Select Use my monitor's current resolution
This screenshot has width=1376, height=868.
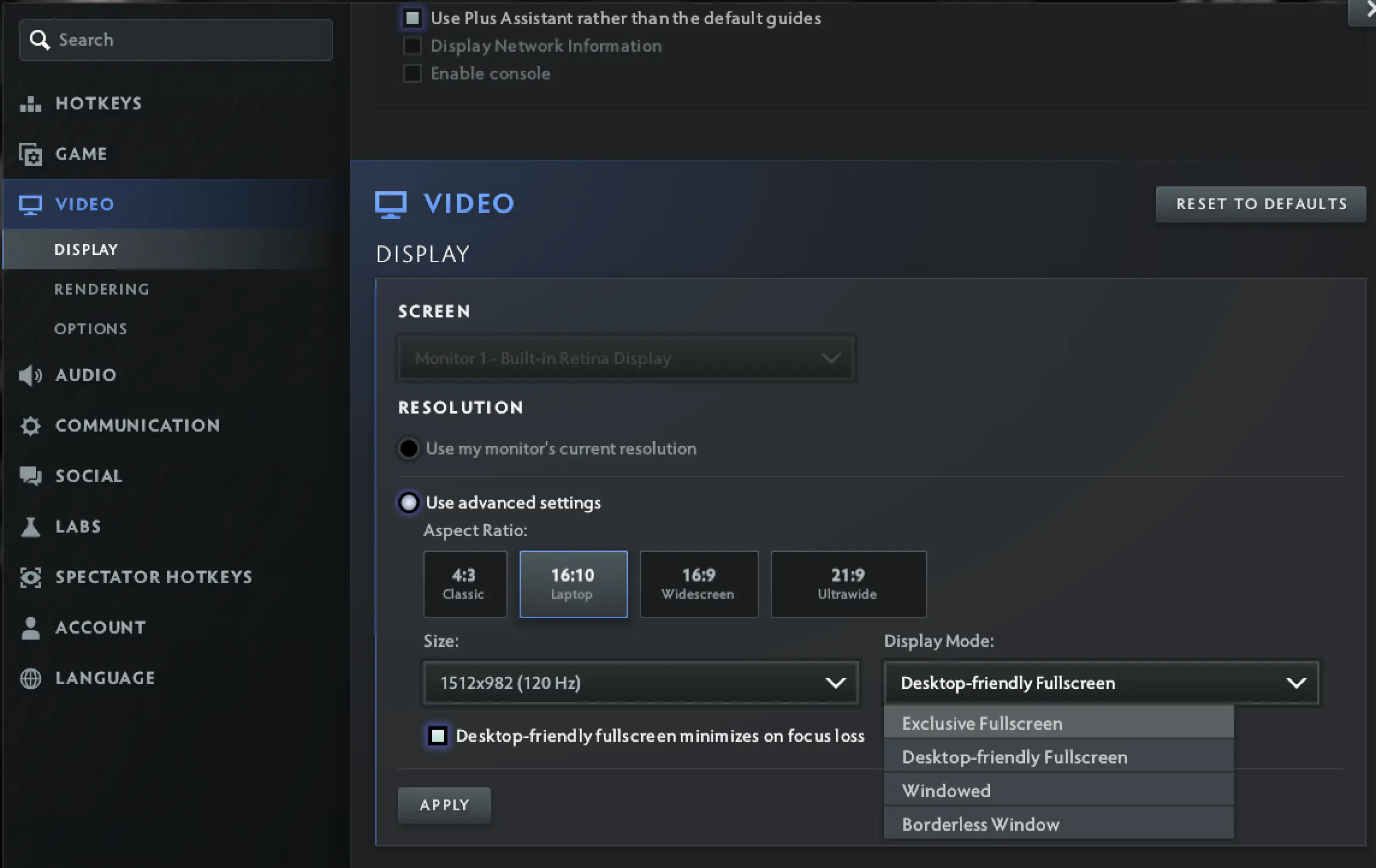point(409,448)
